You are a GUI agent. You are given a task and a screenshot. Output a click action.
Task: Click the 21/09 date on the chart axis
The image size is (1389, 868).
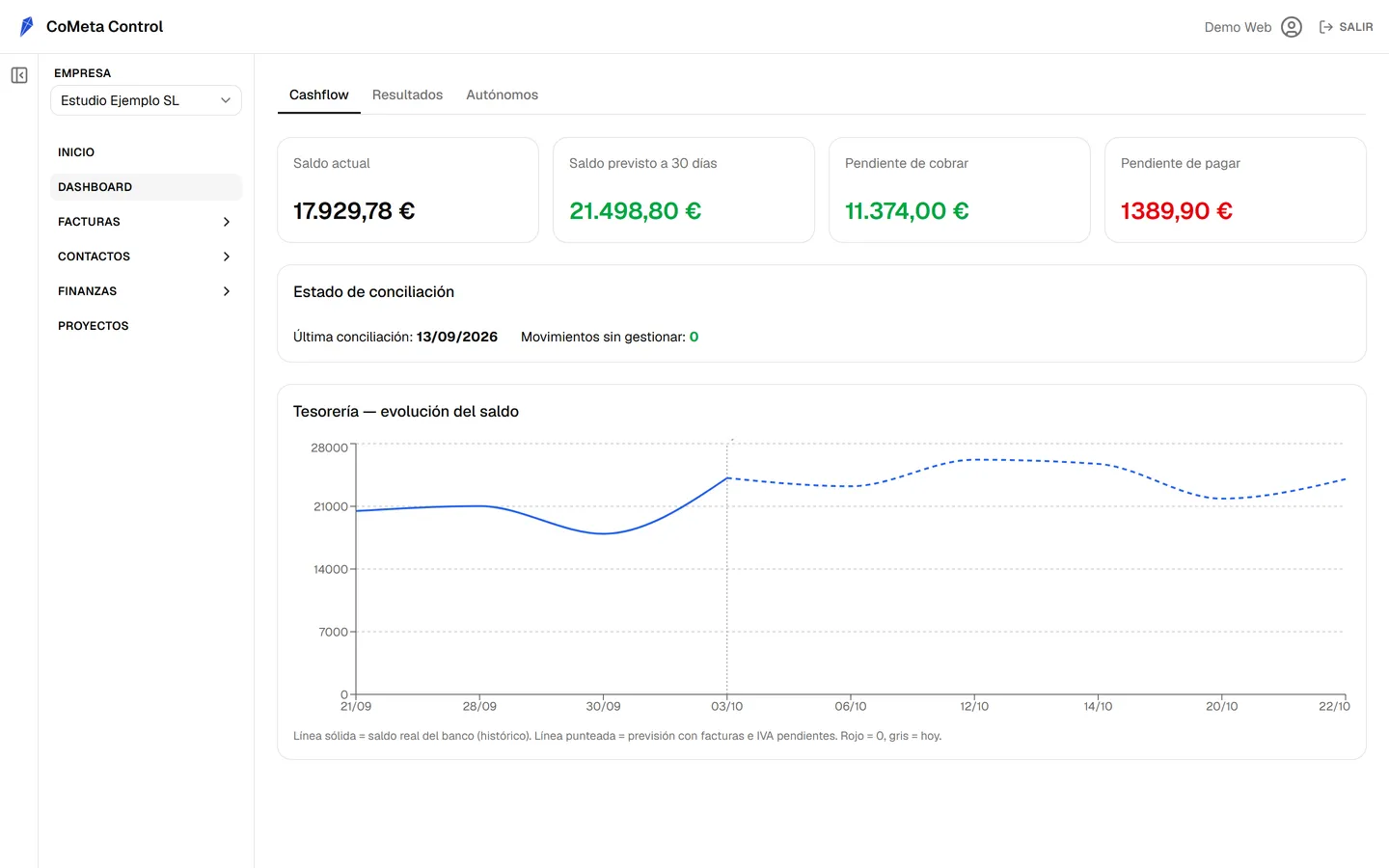tap(356, 706)
